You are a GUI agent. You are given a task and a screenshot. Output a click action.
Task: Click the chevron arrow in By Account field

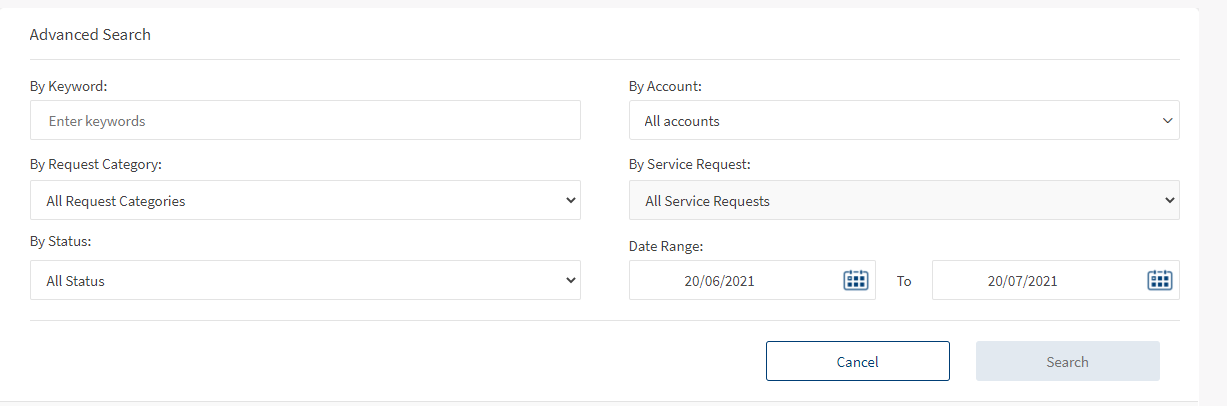click(x=1167, y=121)
